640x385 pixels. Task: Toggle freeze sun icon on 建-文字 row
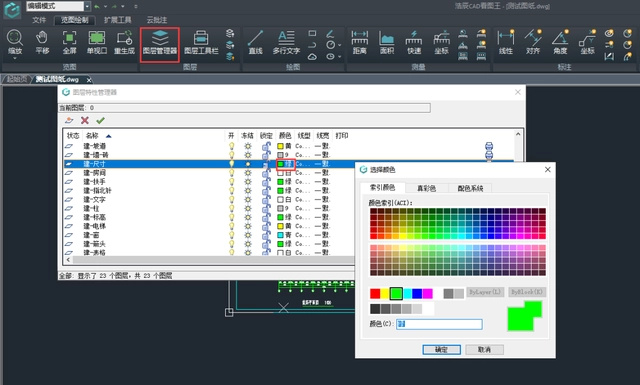click(x=247, y=200)
